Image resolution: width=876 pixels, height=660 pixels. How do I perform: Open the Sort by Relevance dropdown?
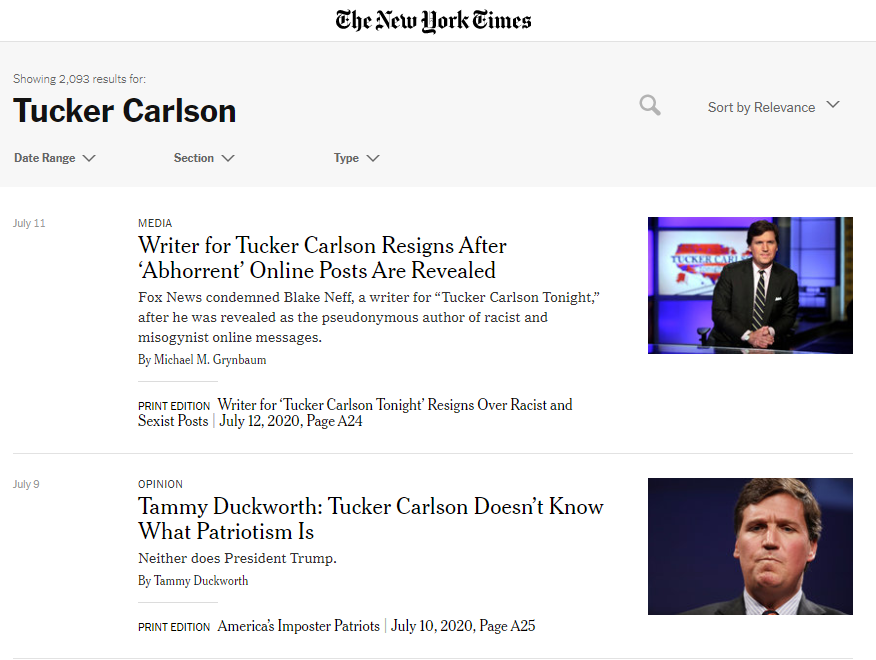[x=773, y=107]
